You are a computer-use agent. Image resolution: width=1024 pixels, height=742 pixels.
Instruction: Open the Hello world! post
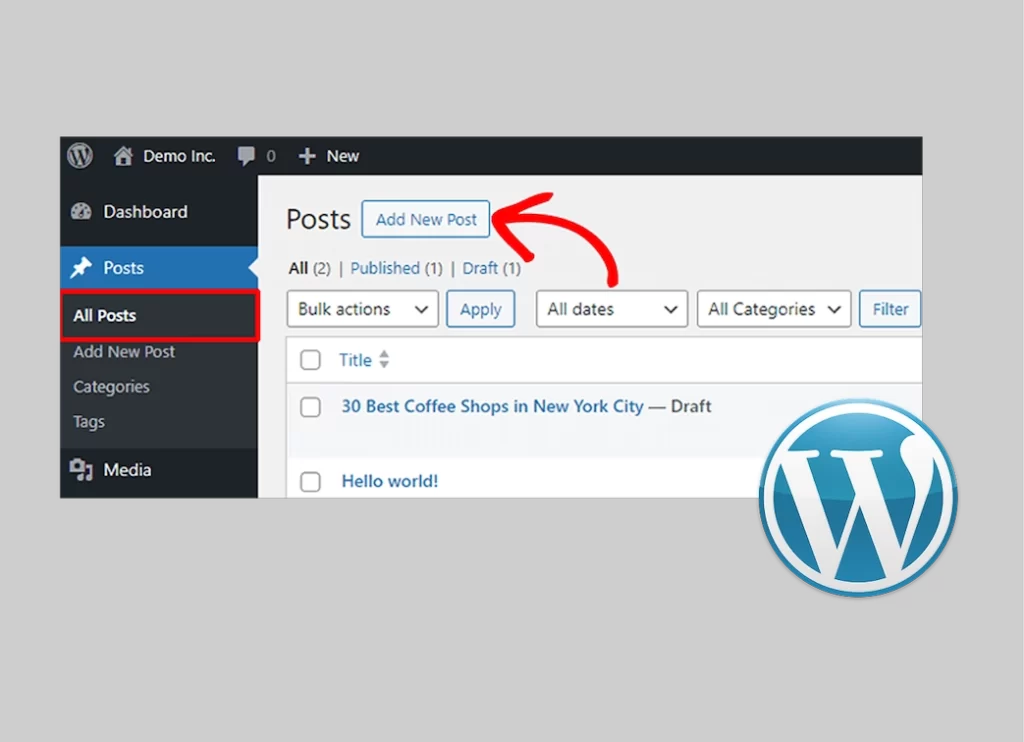pos(390,481)
